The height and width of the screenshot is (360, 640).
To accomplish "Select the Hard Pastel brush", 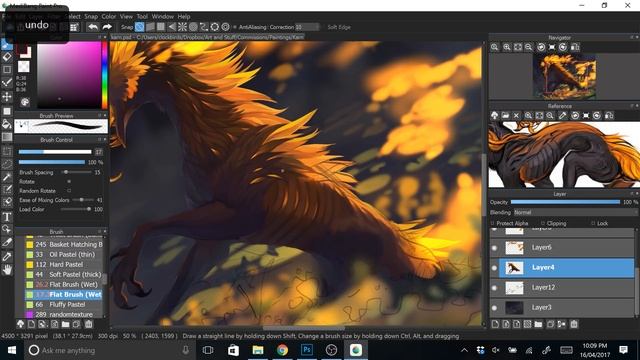I will point(63,264).
